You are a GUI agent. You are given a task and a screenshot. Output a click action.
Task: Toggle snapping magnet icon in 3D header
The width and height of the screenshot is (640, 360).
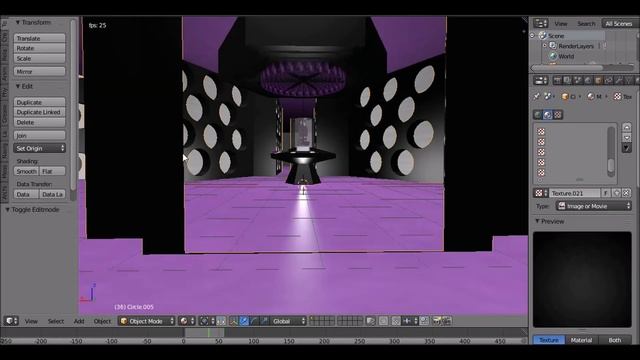pos(396,321)
